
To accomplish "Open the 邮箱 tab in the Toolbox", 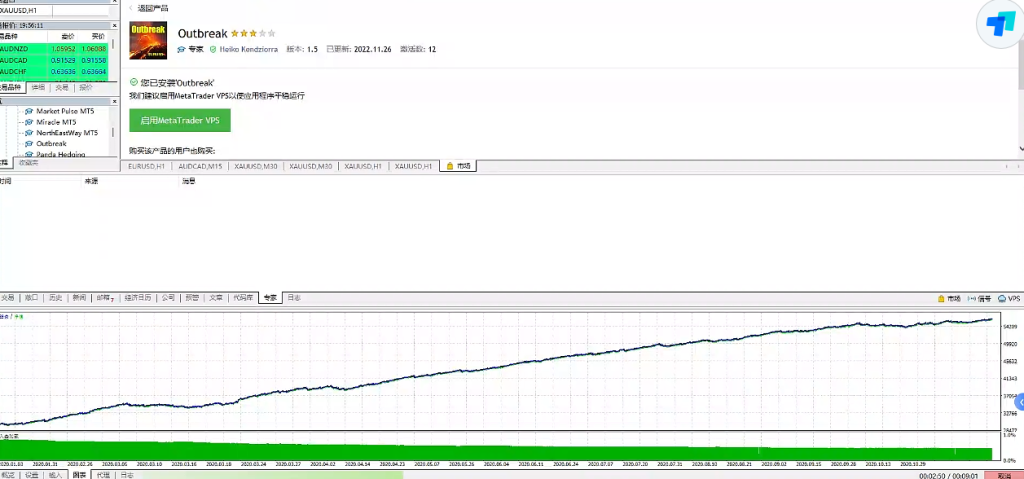I will pos(104,298).
